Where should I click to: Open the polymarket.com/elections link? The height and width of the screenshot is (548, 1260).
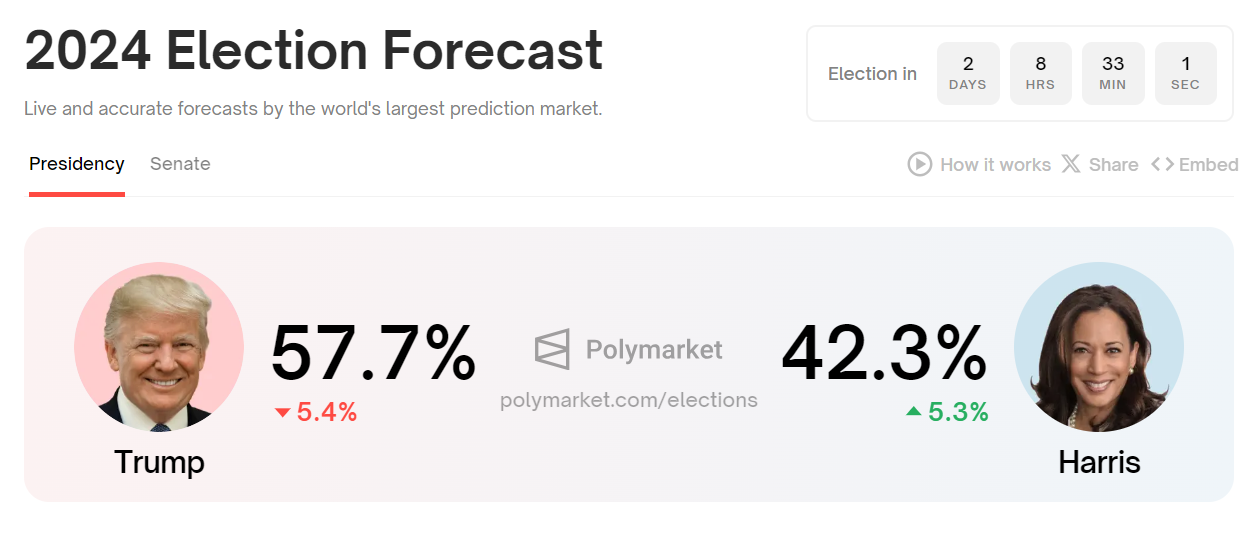pos(629,400)
